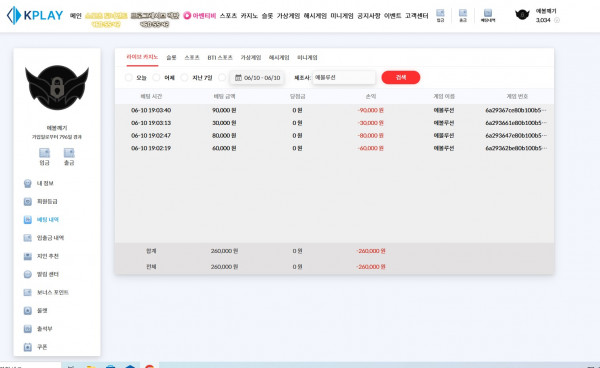Switch to the 미니게임 tab in history panel
This screenshot has height=368, width=600.
(307, 57)
